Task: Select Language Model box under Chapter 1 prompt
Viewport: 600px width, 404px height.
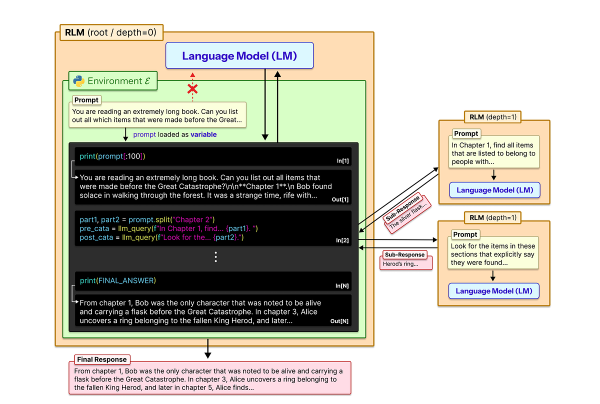Action: [496, 190]
